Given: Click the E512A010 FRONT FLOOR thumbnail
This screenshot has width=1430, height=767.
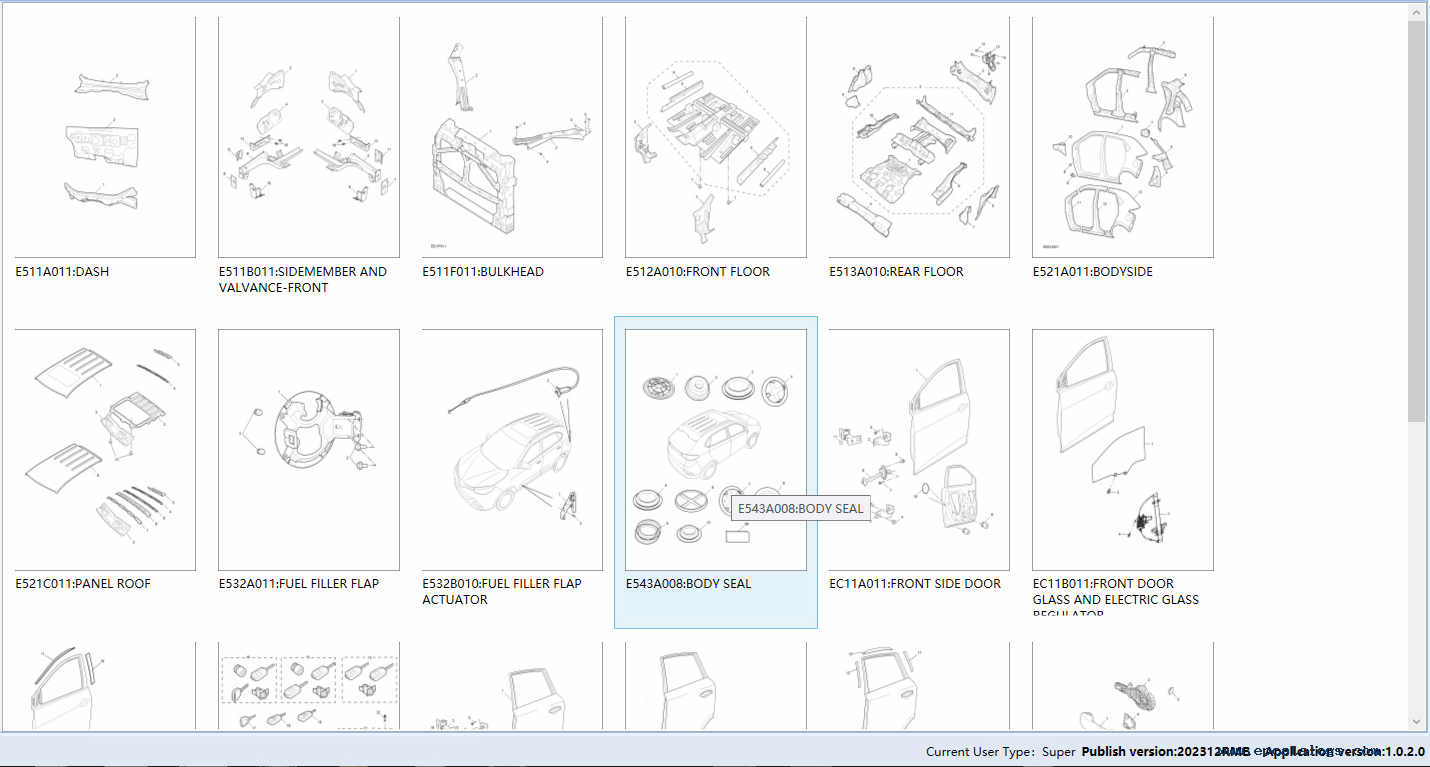Looking at the screenshot, I should [715, 137].
